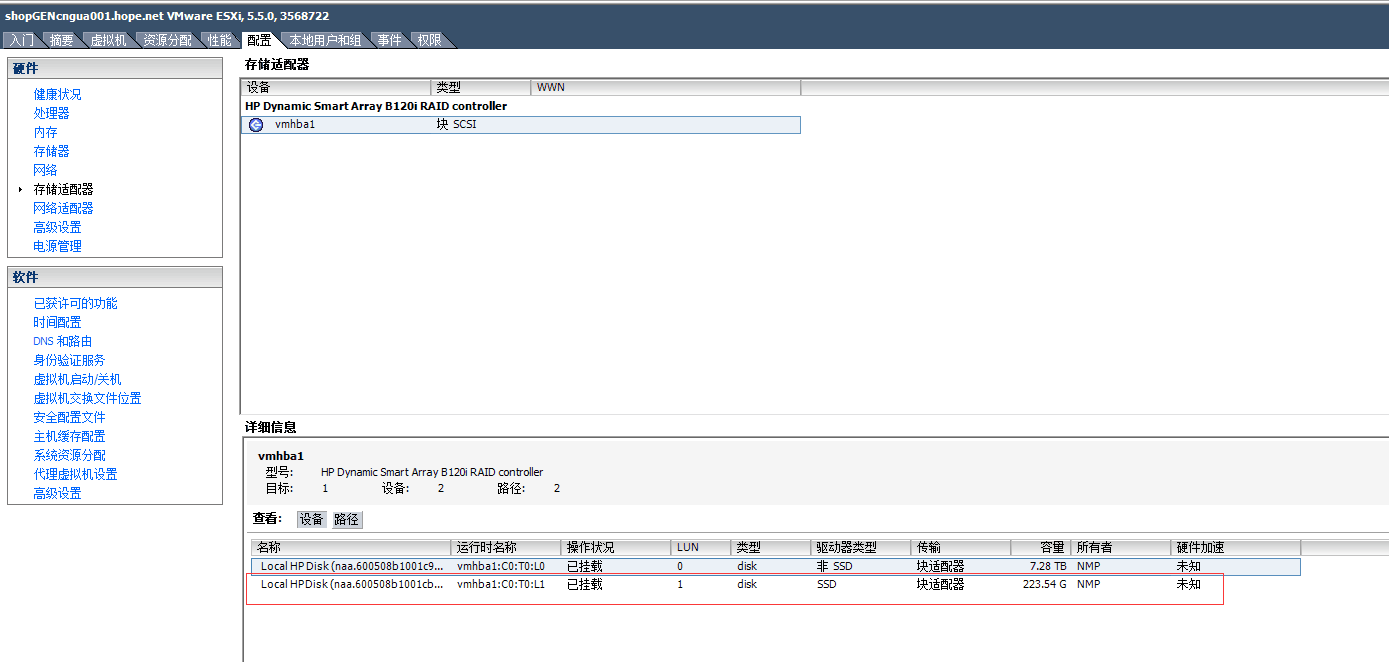Select the 7.28 TB non-SSD disk row
The height and width of the screenshot is (662, 1389).
click(x=700, y=566)
